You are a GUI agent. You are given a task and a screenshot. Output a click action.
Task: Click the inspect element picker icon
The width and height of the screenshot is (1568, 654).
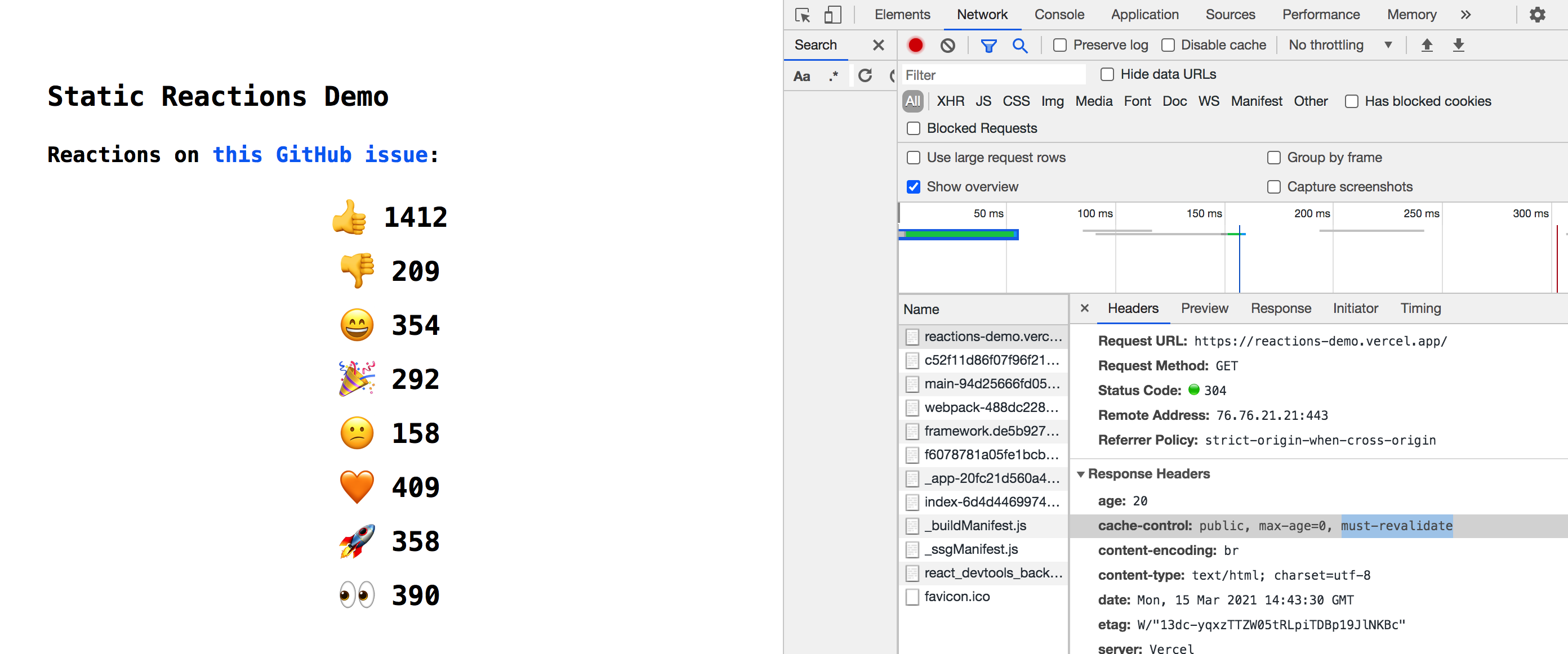[803, 15]
